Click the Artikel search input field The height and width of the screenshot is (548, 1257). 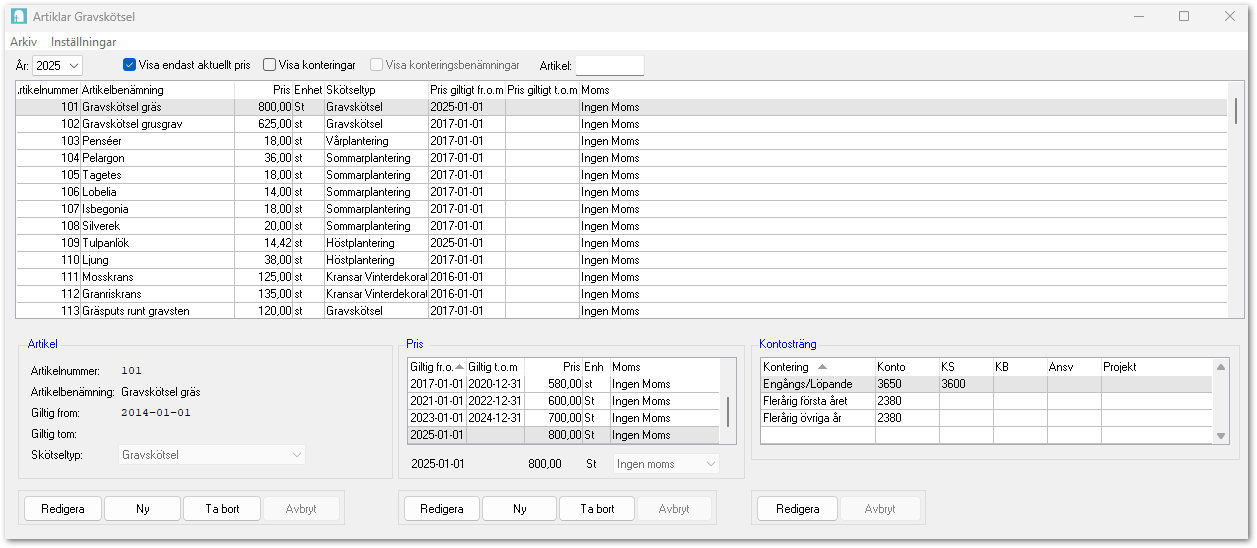pyautogui.click(x=610, y=65)
